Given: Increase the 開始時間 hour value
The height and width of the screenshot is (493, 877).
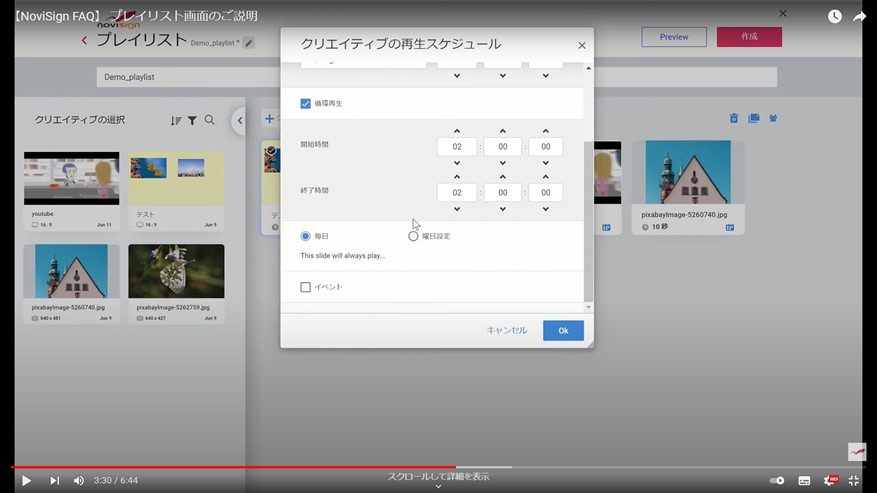Looking at the screenshot, I should (x=457, y=131).
